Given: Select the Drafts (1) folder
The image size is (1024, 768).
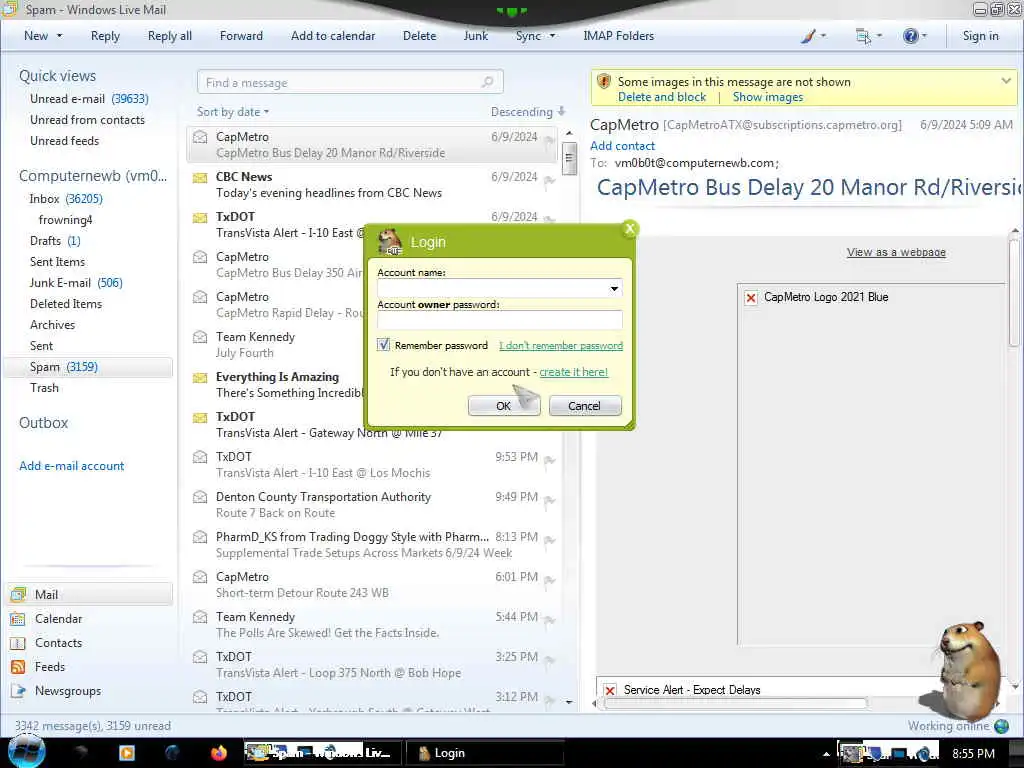Looking at the screenshot, I should click(x=55, y=241).
